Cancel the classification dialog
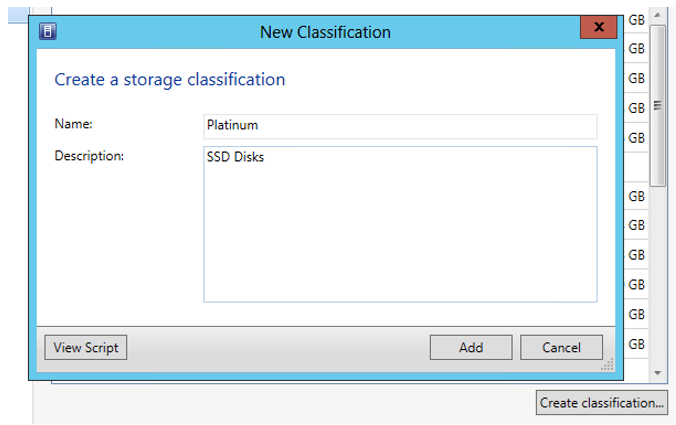676x425 pixels. coord(561,348)
